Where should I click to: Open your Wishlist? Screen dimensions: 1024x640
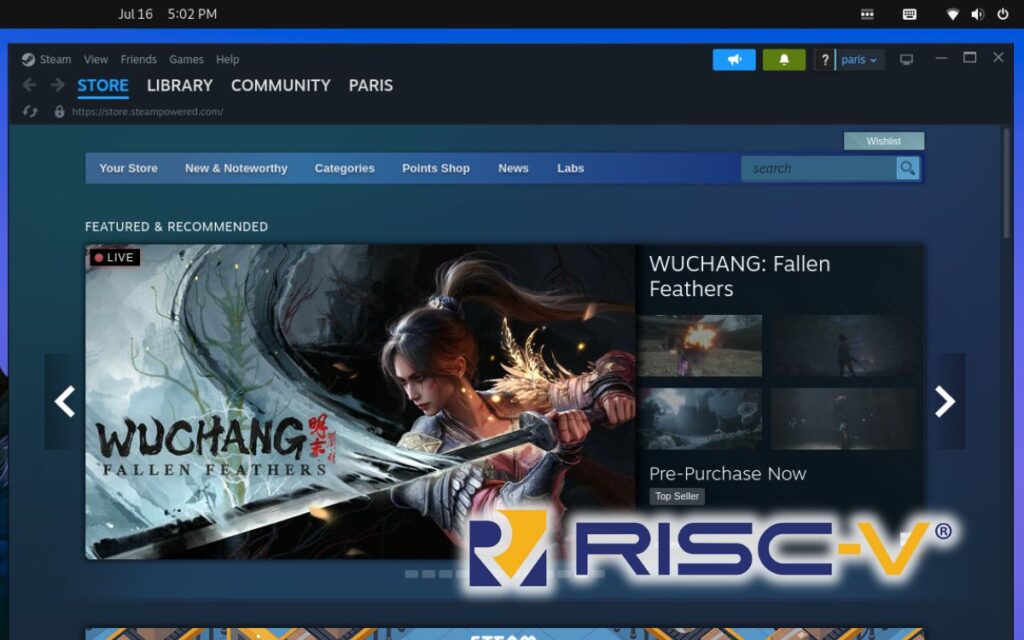click(x=884, y=141)
